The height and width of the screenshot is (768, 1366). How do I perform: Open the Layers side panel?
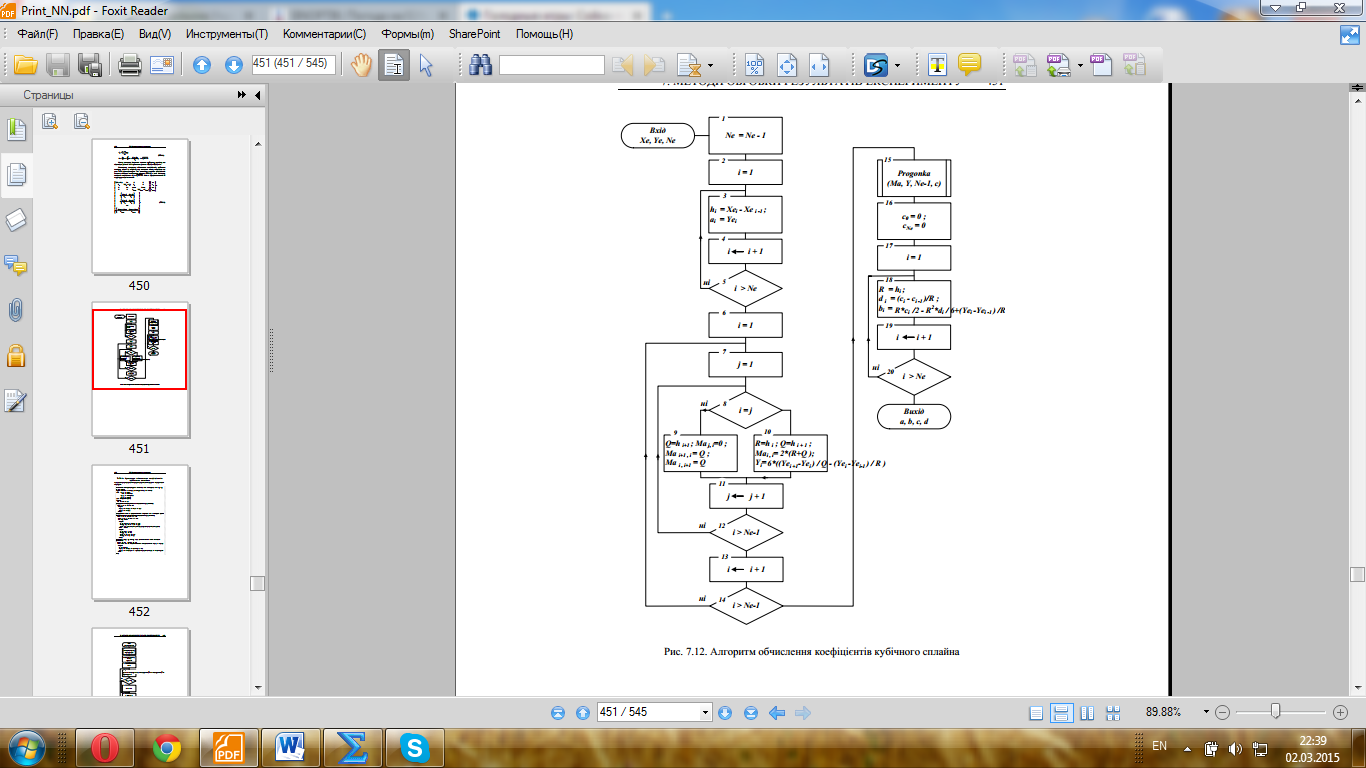(x=16, y=220)
